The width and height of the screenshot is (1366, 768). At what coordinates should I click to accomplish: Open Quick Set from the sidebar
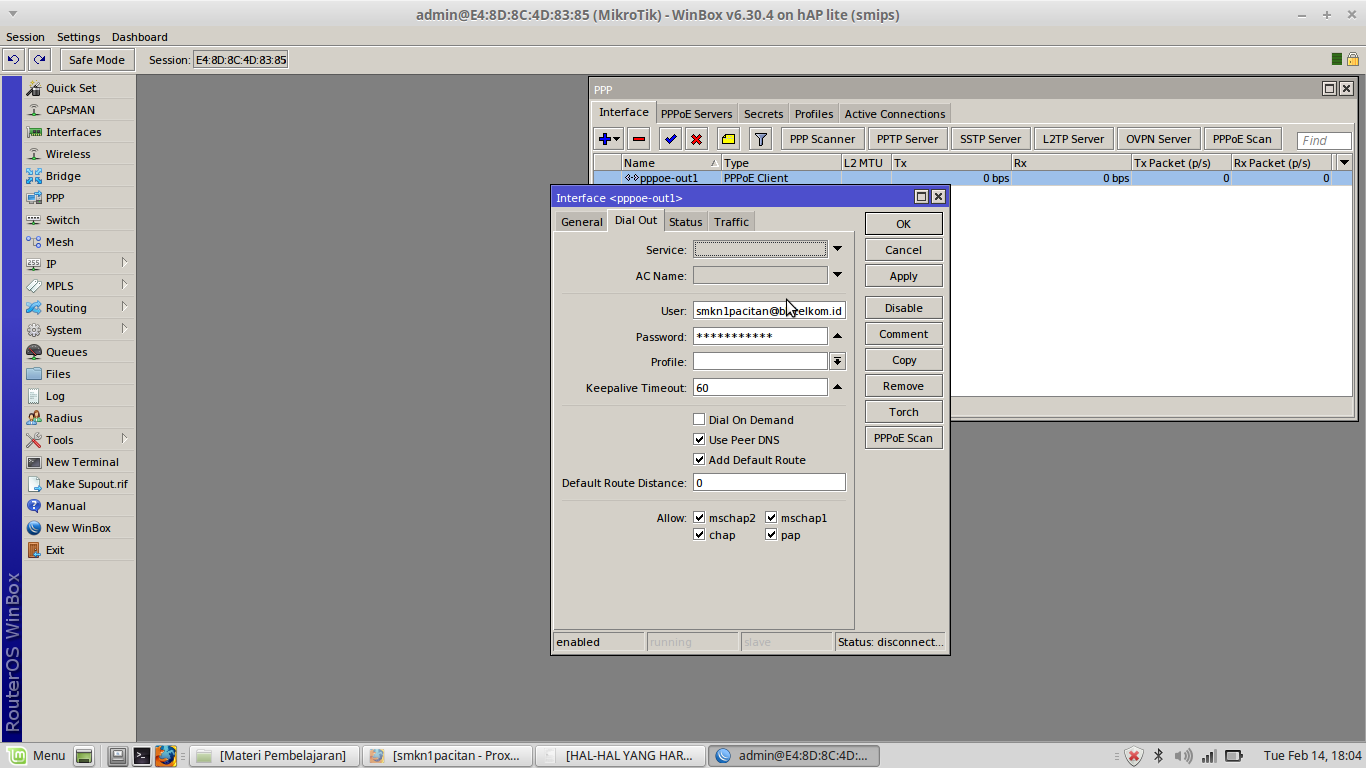[x=71, y=88]
